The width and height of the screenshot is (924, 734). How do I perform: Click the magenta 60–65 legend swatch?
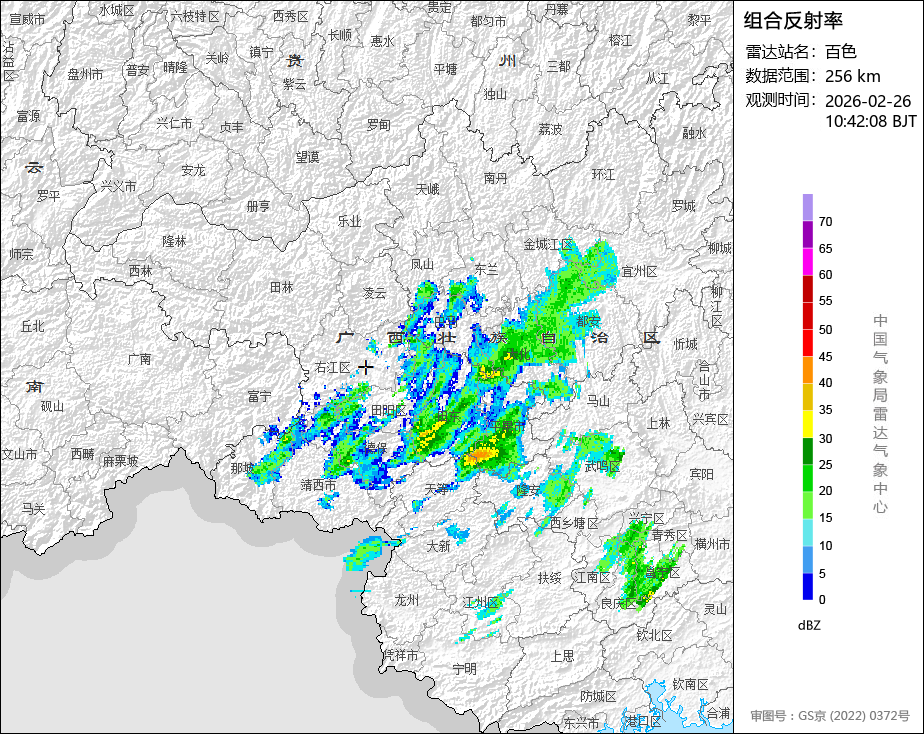click(x=807, y=262)
